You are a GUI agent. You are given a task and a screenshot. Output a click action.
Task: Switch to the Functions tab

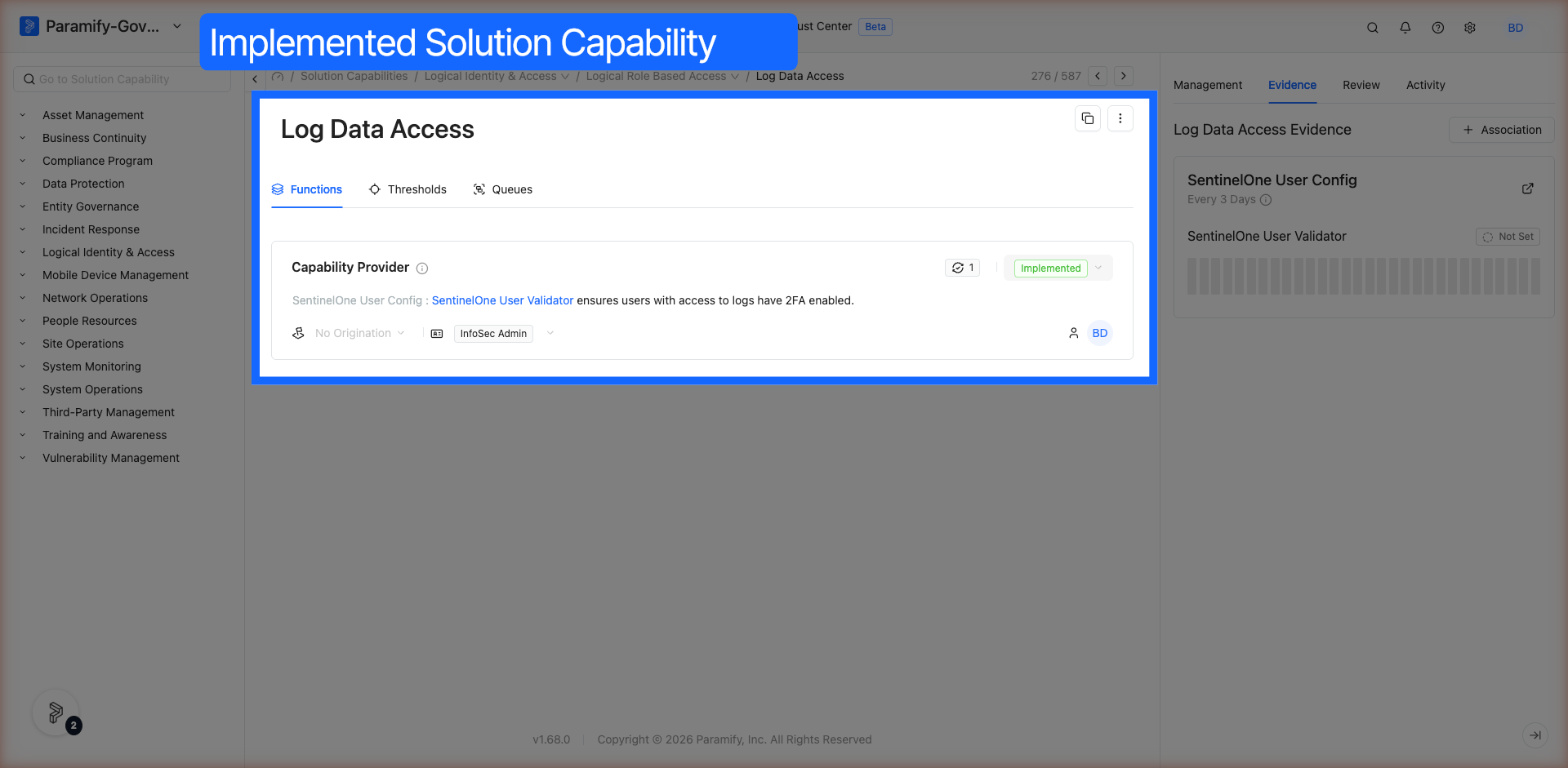307,189
